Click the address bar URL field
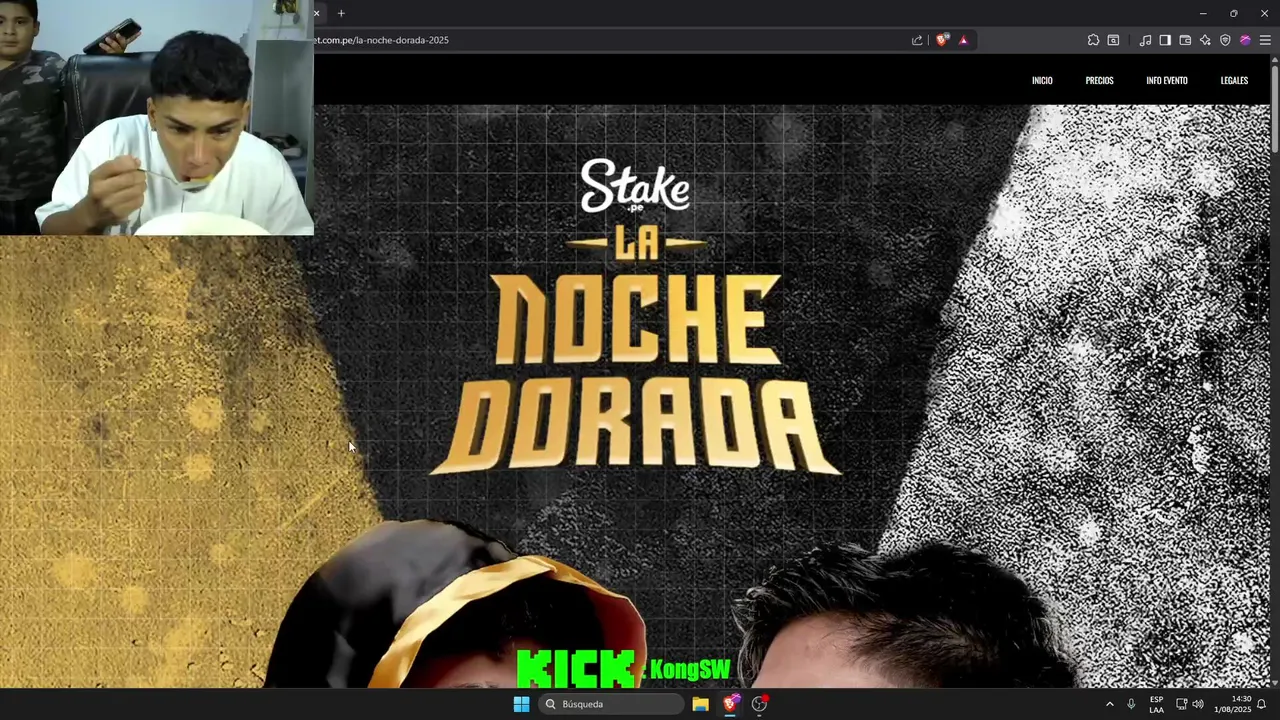 pyautogui.click(x=610, y=40)
